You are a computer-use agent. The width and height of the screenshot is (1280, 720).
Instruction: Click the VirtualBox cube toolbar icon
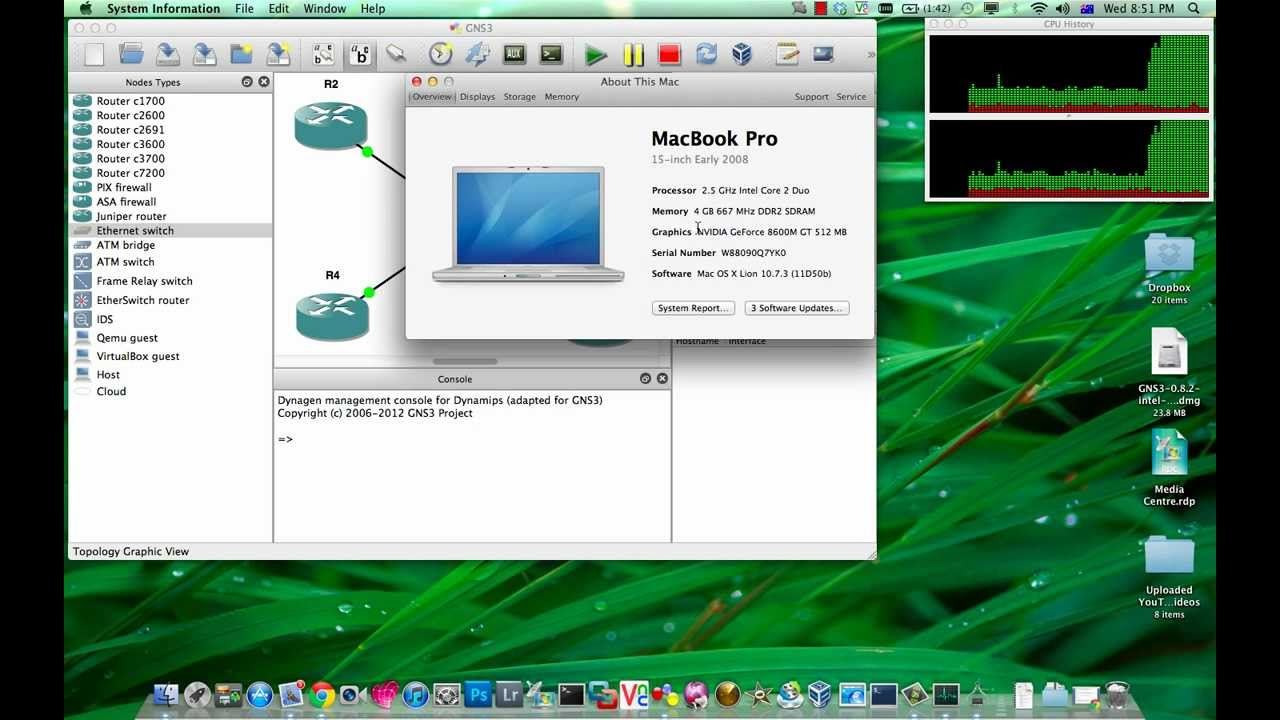(x=742, y=55)
